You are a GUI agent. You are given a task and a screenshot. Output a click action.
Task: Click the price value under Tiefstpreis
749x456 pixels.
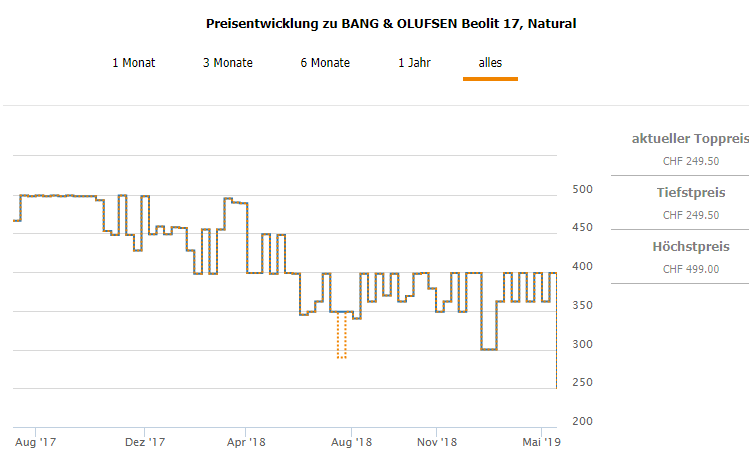680,214
